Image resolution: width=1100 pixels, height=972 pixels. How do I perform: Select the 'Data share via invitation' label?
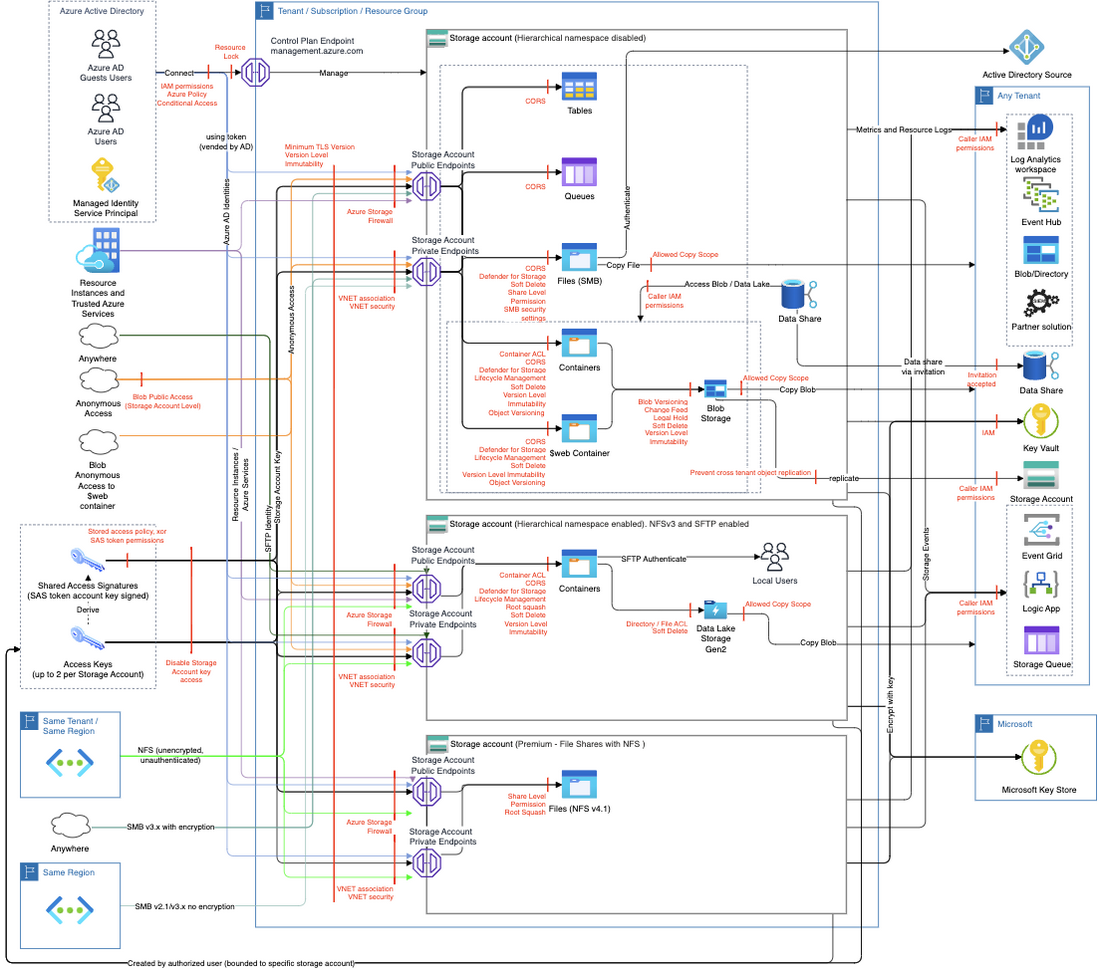click(x=923, y=367)
